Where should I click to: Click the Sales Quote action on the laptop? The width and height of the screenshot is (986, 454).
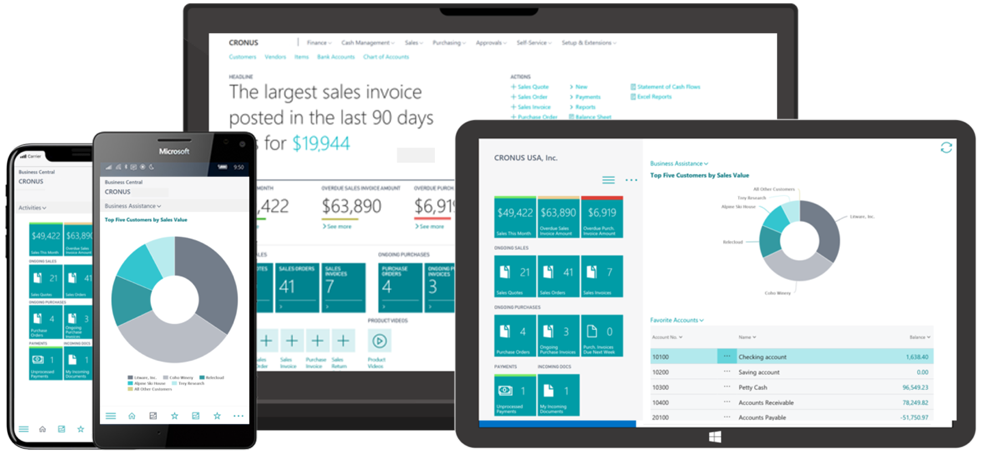[529, 87]
